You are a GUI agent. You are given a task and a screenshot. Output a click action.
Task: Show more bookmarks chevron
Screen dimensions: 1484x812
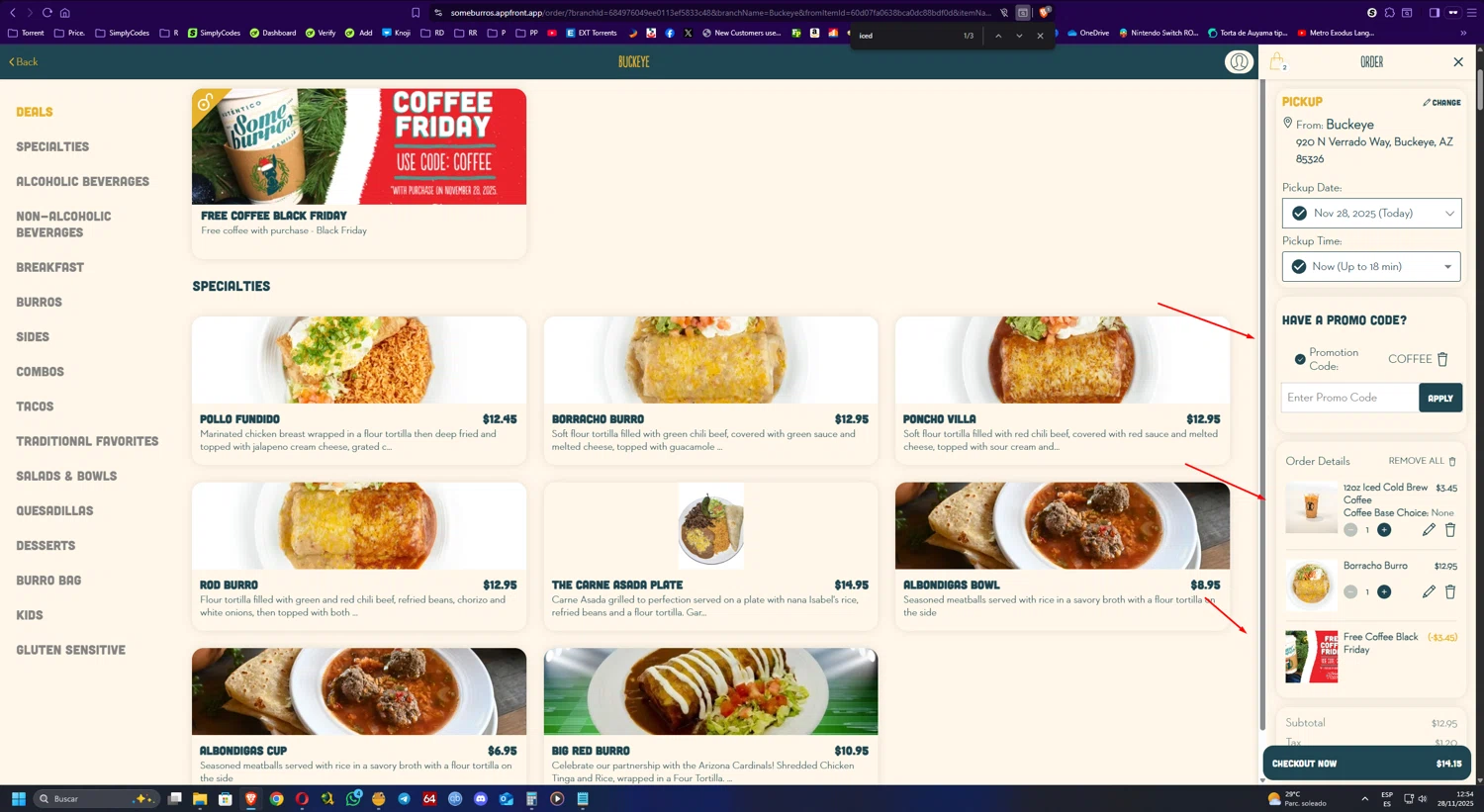pyautogui.click(x=1463, y=33)
